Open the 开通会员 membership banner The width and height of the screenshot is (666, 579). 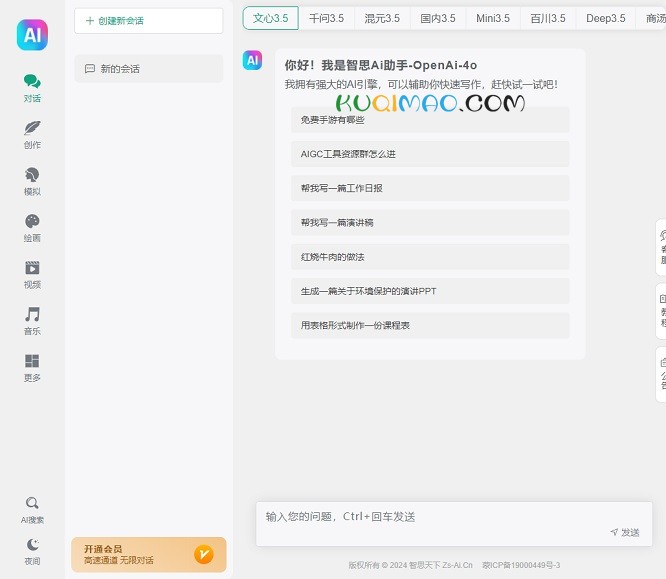[x=149, y=554]
